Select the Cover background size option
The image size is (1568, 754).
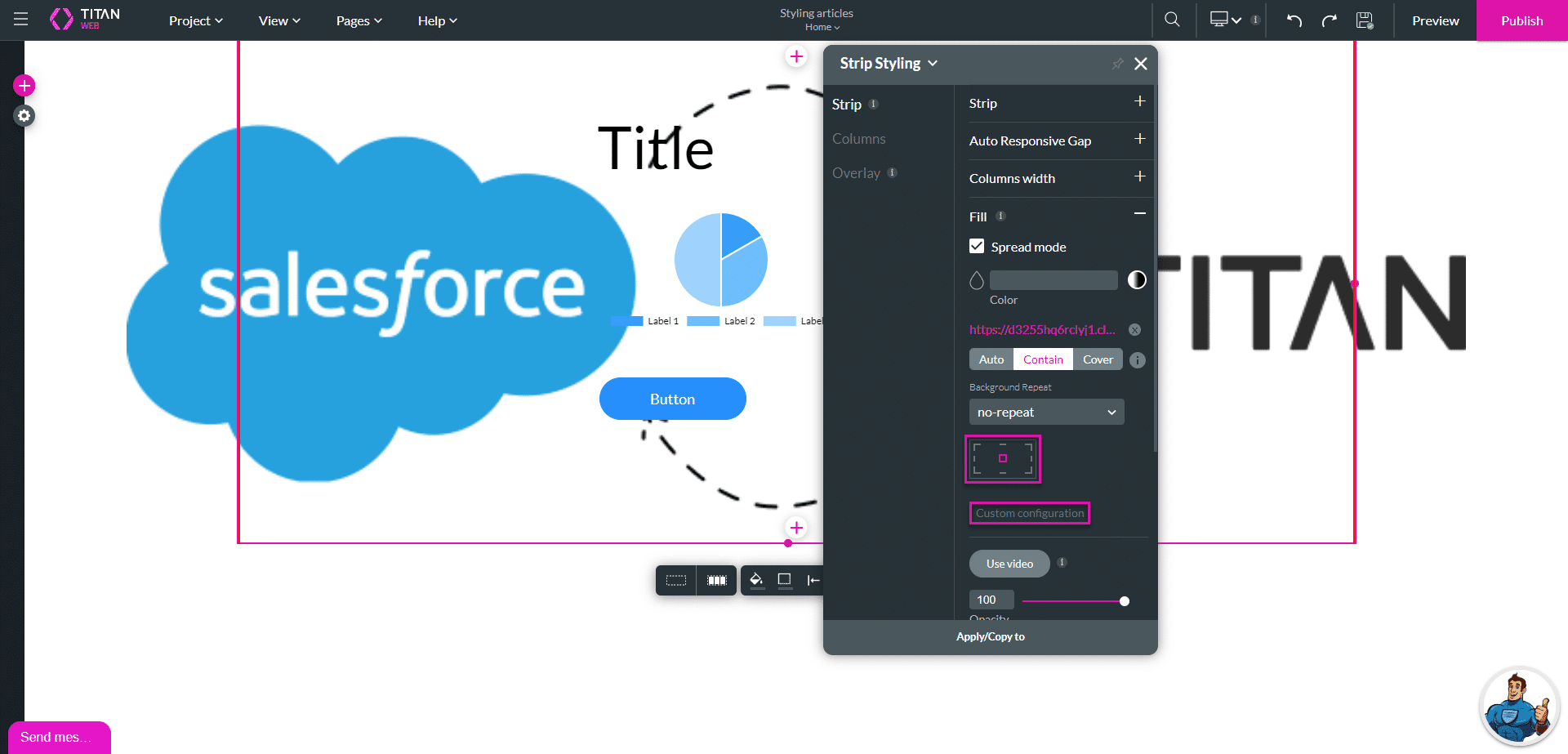[x=1098, y=359]
